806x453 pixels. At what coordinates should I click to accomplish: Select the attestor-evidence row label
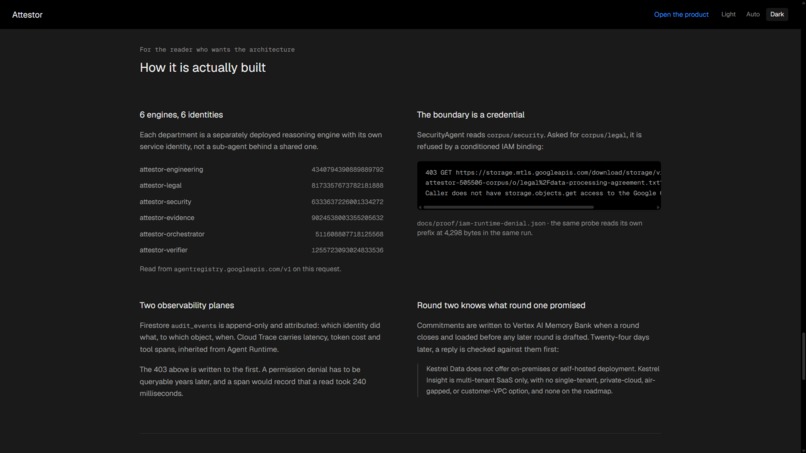coord(167,218)
